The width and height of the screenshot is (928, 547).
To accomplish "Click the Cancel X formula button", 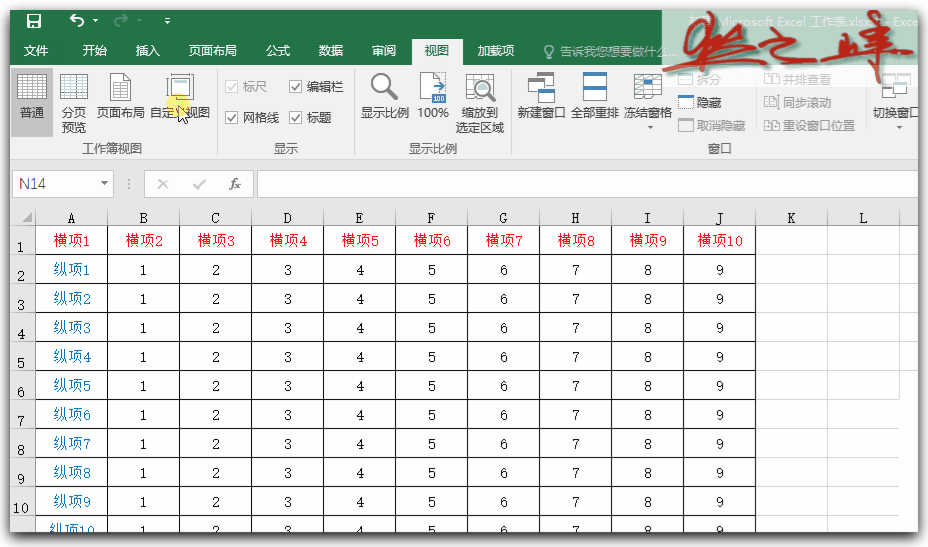I will (163, 184).
